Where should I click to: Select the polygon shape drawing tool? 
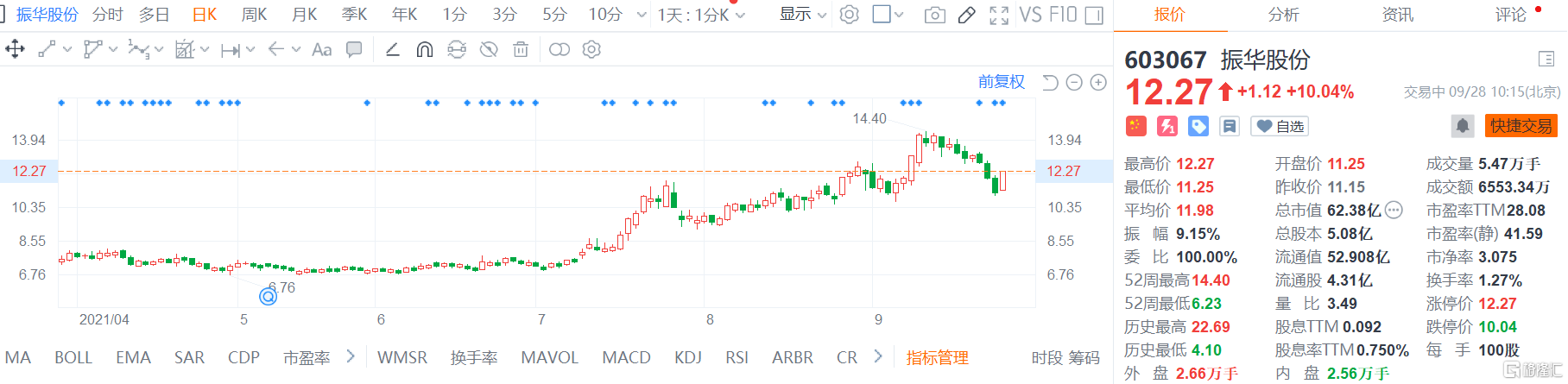tap(92, 49)
